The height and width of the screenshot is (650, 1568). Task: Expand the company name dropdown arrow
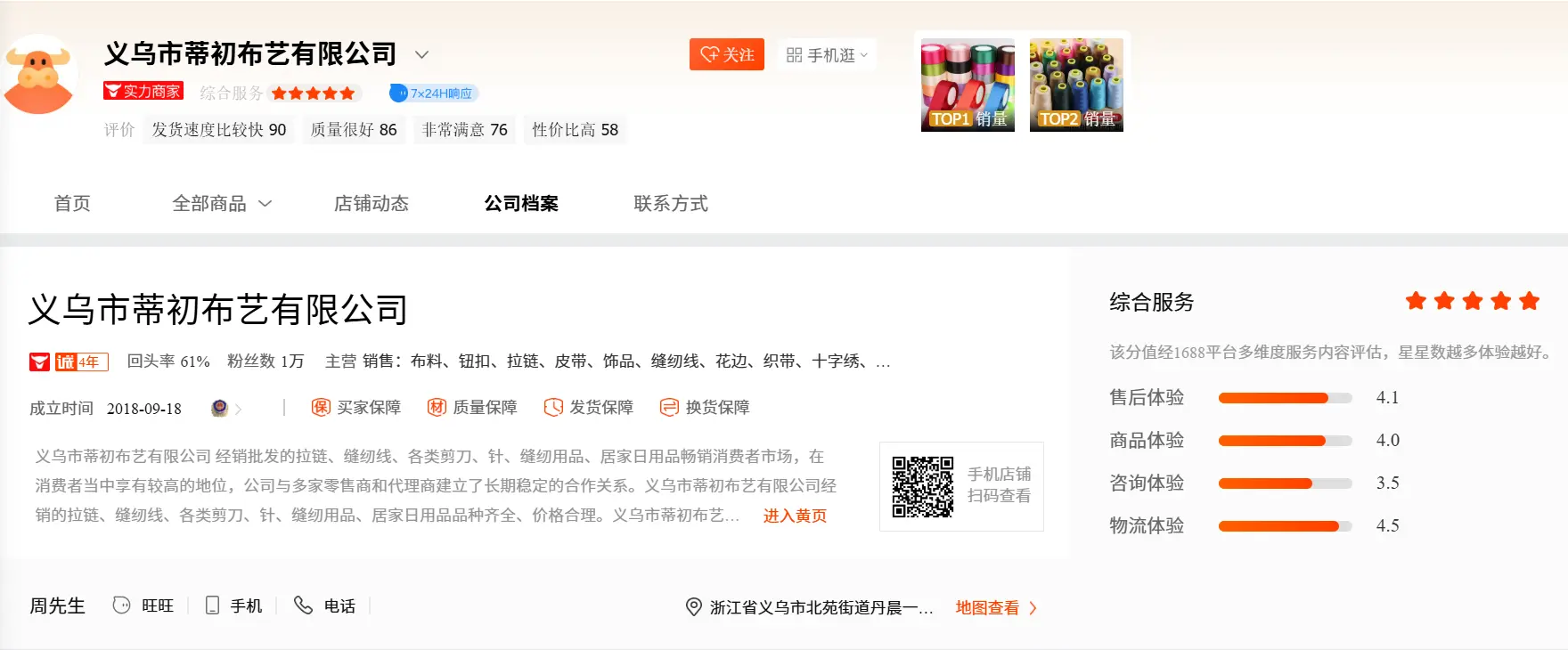tap(422, 54)
